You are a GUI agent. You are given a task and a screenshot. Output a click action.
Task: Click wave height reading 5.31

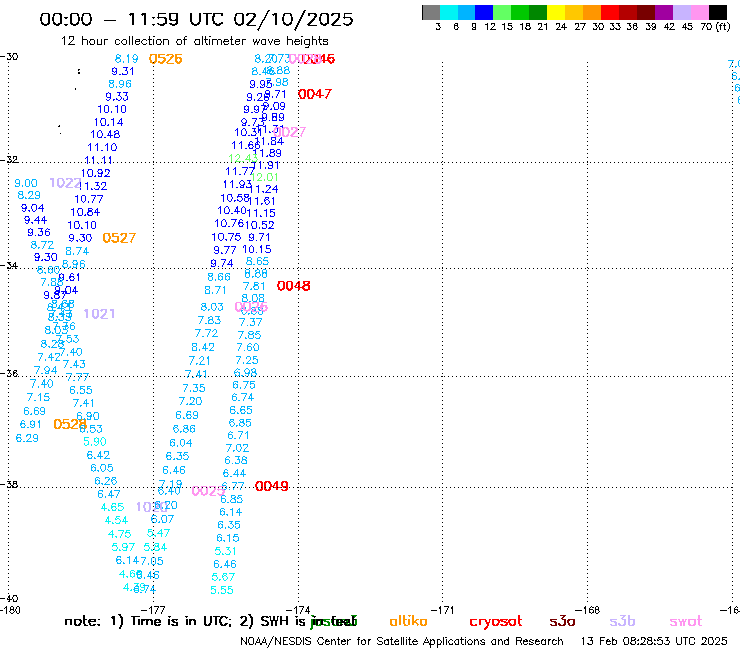click(225, 551)
